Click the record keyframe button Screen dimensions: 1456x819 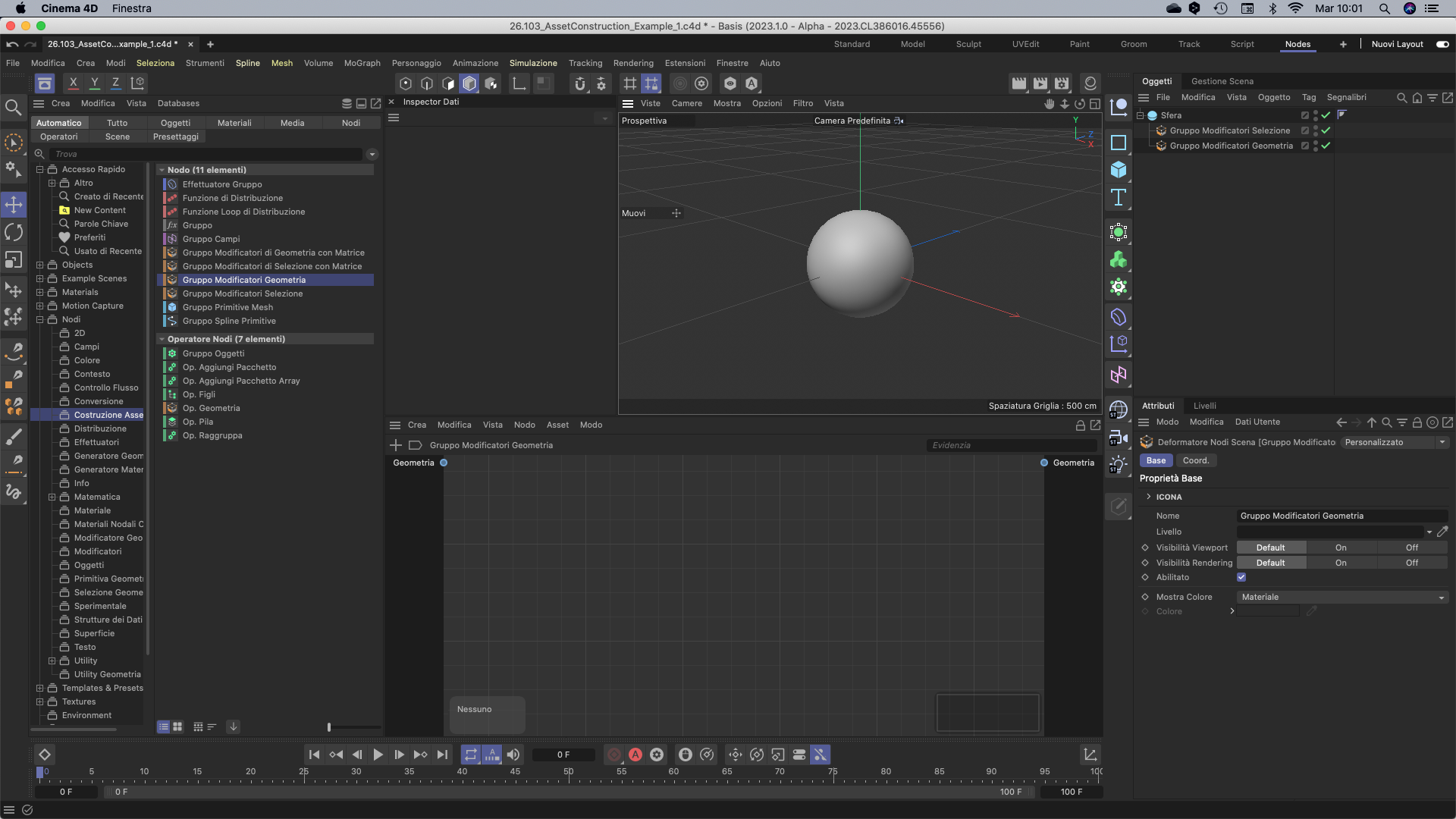click(614, 755)
